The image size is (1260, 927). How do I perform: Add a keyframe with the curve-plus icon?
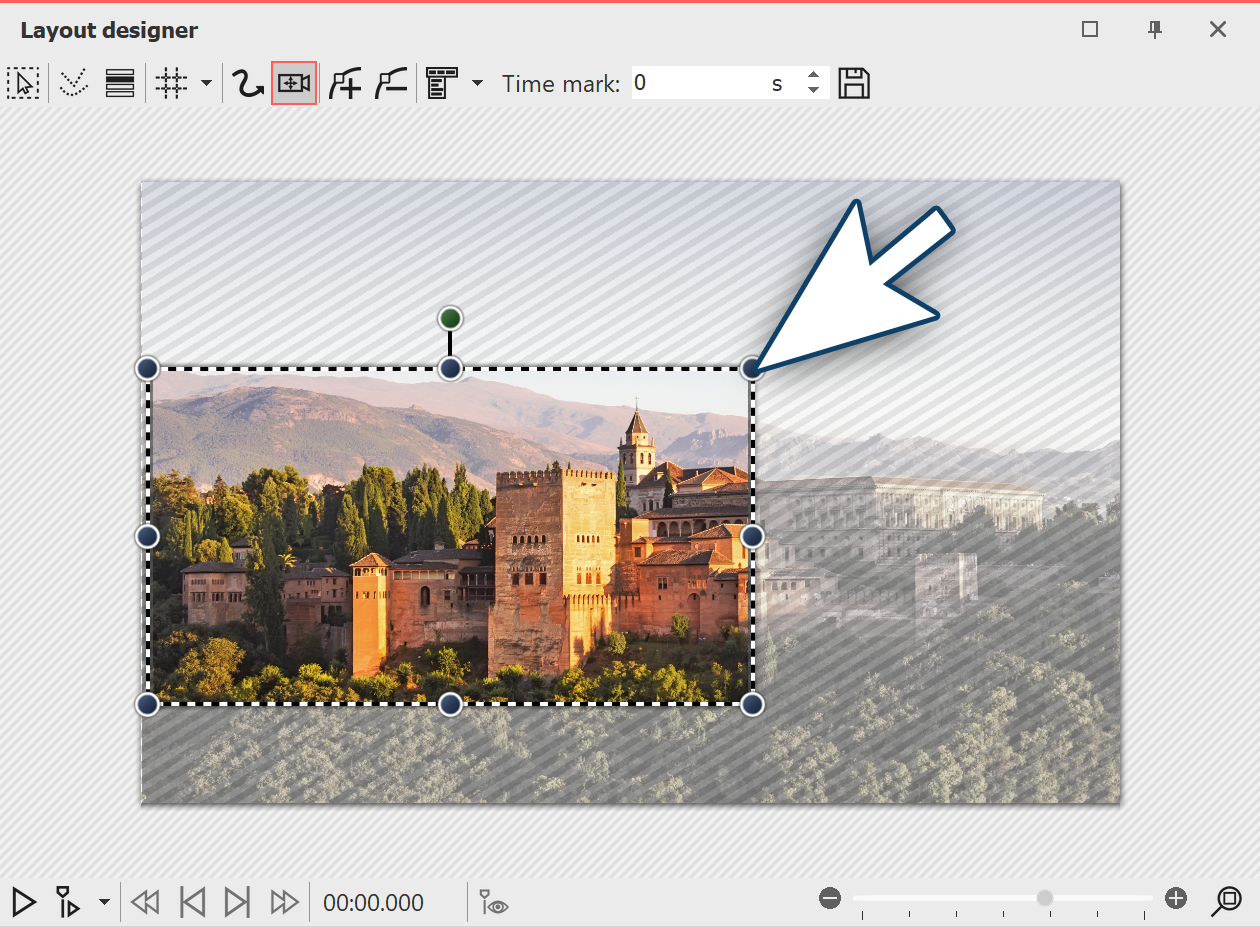(344, 83)
